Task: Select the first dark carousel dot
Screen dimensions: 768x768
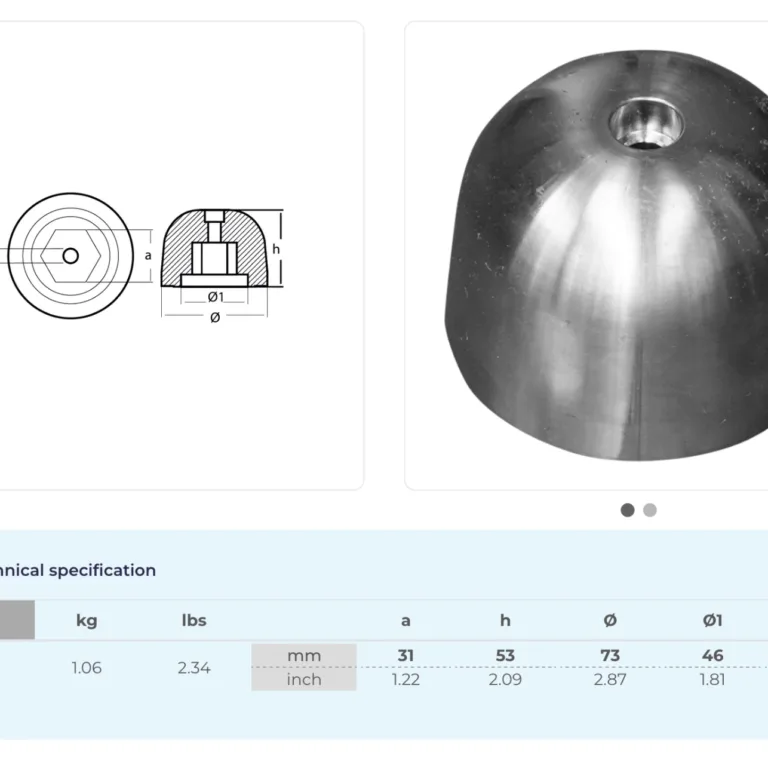Action: pos(627,510)
